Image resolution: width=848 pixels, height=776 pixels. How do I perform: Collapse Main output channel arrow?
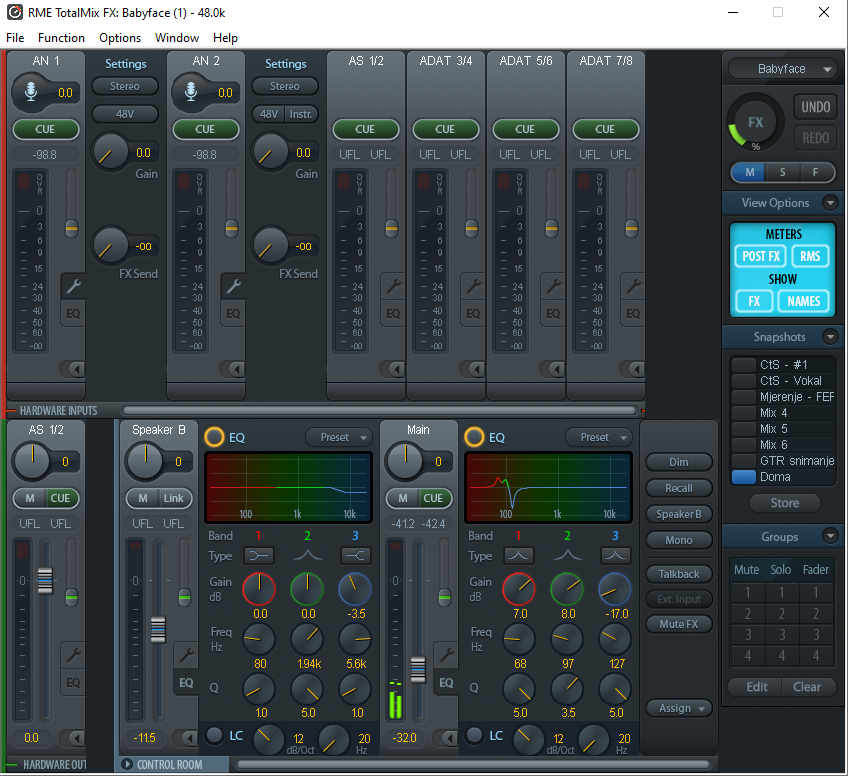pyautogui.click(x=446, y=738)
